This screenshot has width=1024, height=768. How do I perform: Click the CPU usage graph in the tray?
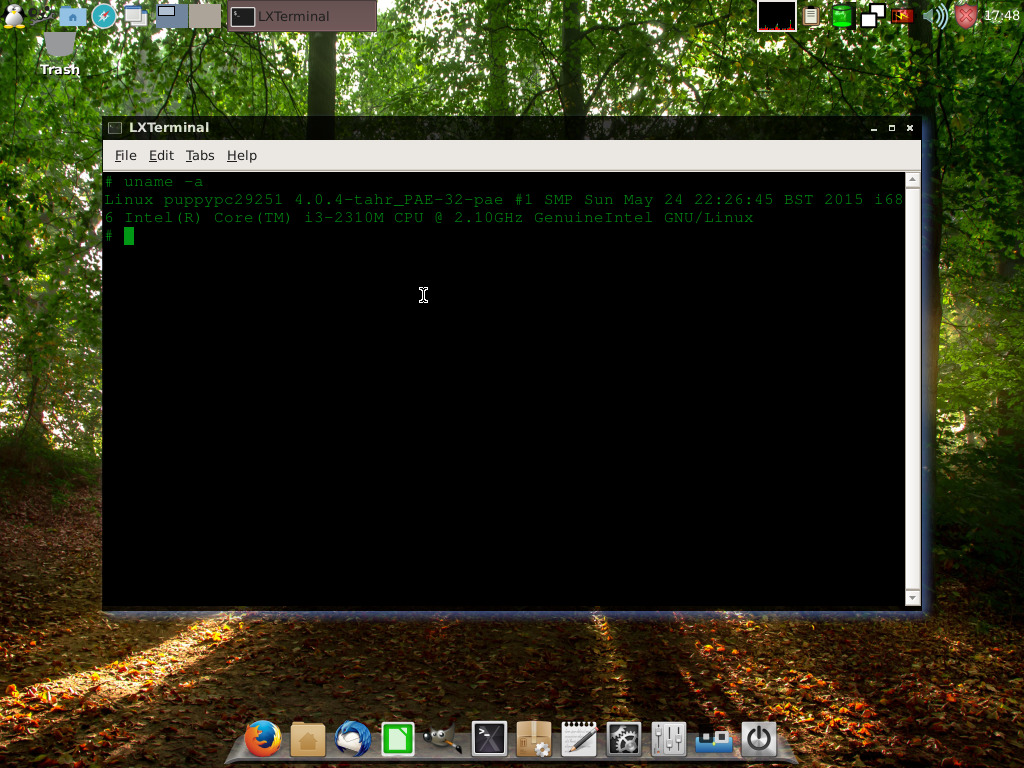(x=777, y=16)
